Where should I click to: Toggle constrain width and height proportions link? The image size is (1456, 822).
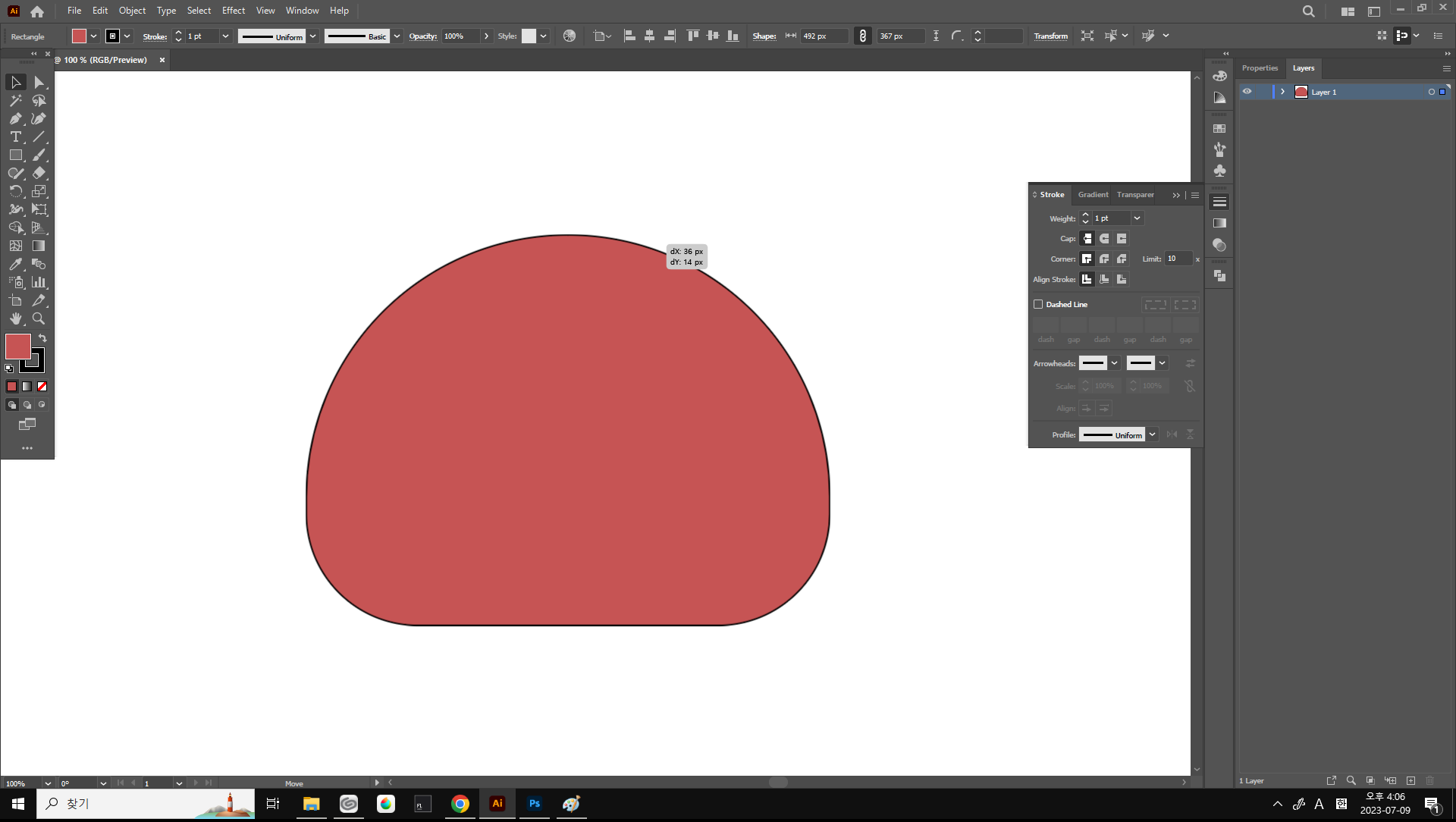tap(862, 36)
